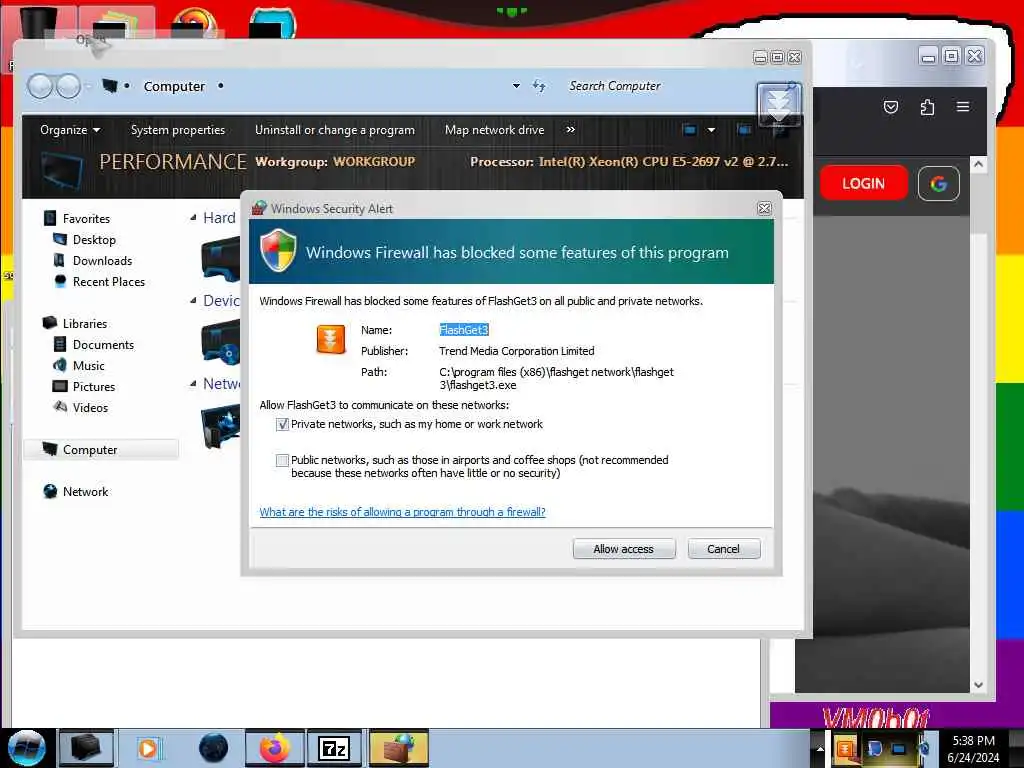This screenshot has width=1024, height=768.
Task: Select Documents library
Action: point(103,345)
